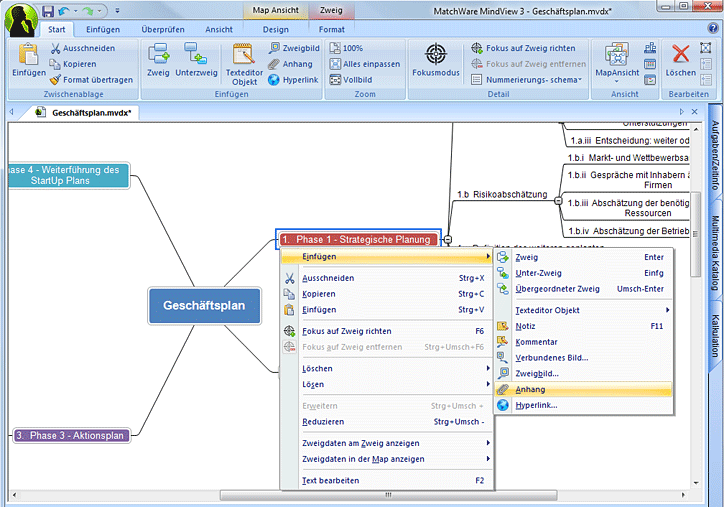Open Texteditor Objekt in ribbon
724x507 pixels.
tap(244, 65)
